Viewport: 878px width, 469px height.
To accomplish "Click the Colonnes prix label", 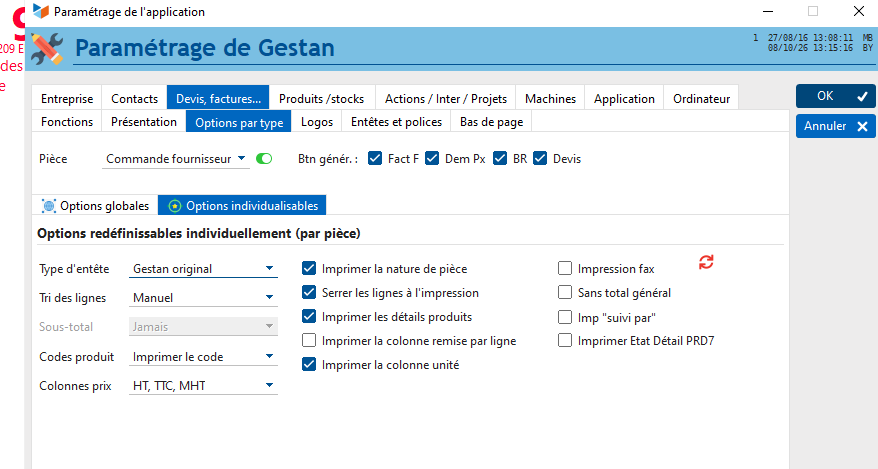I will [x=75, y=386].
